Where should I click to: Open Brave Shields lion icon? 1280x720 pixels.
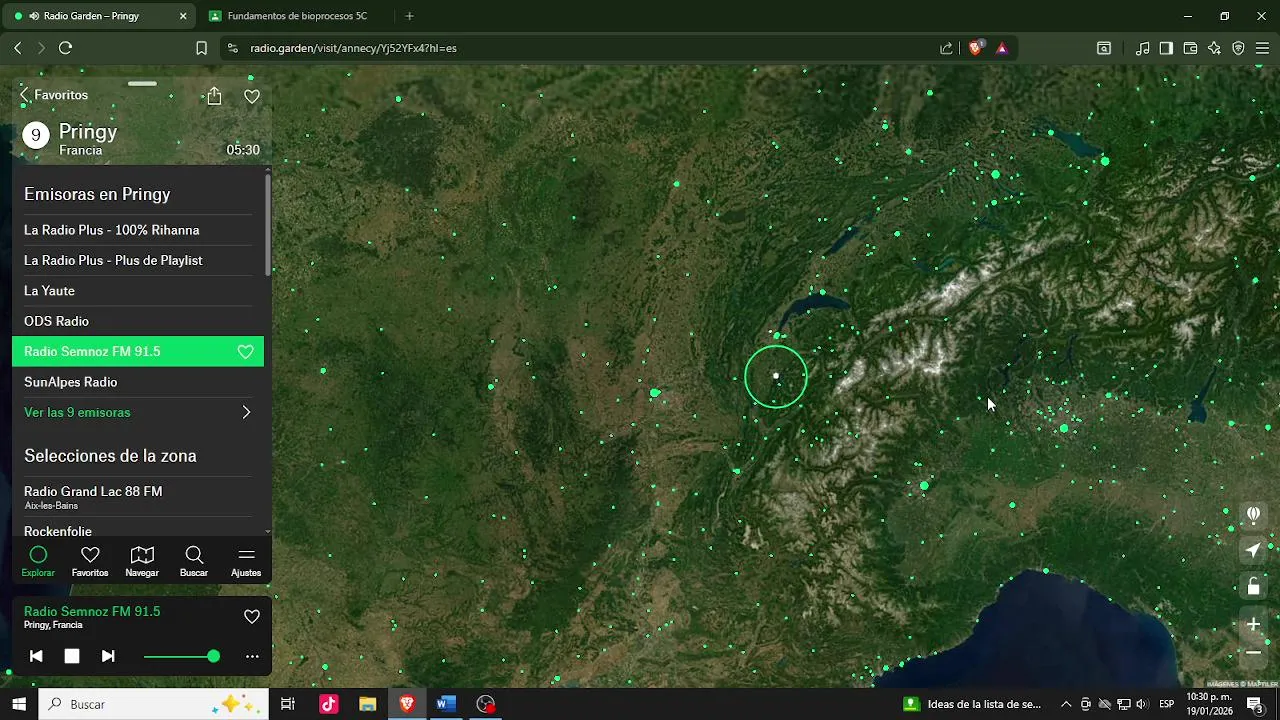[976, 48]
